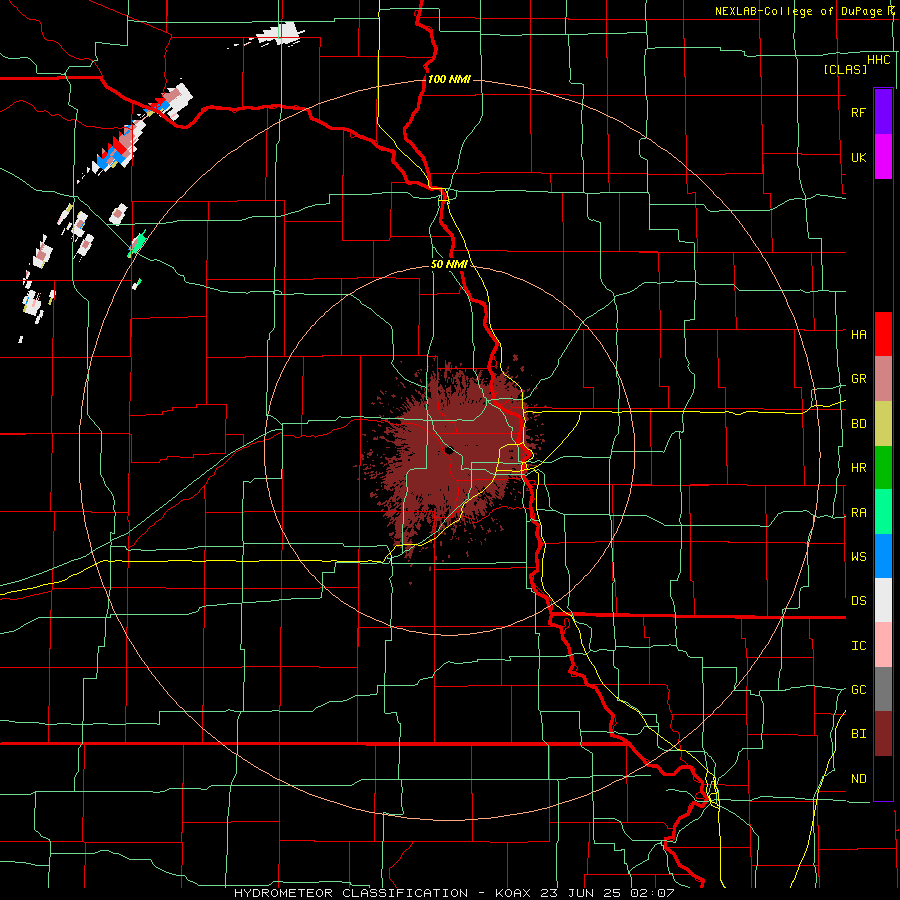The image size is (900, 900).
Task: Click the WS legend label
Action: pyautogui.click(x=858, y=556)
